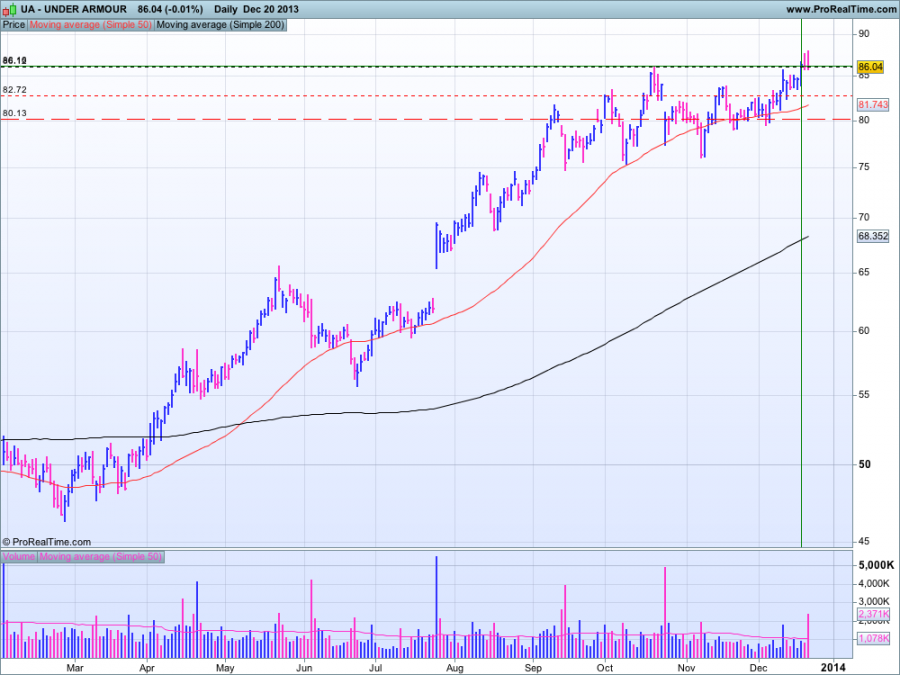This screenshot has width=900, height=675.
Task: Click the May month label on time axis
Action: 225,668
